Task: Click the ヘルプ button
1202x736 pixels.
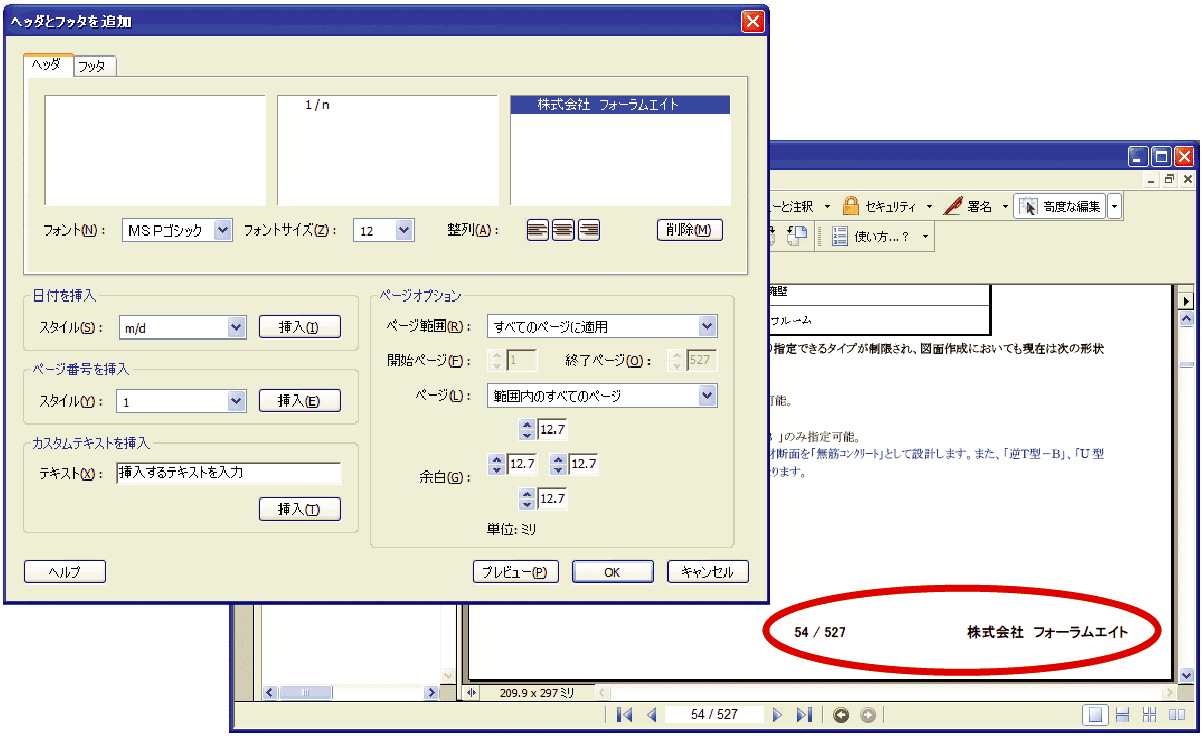Action: coord(65,572)
